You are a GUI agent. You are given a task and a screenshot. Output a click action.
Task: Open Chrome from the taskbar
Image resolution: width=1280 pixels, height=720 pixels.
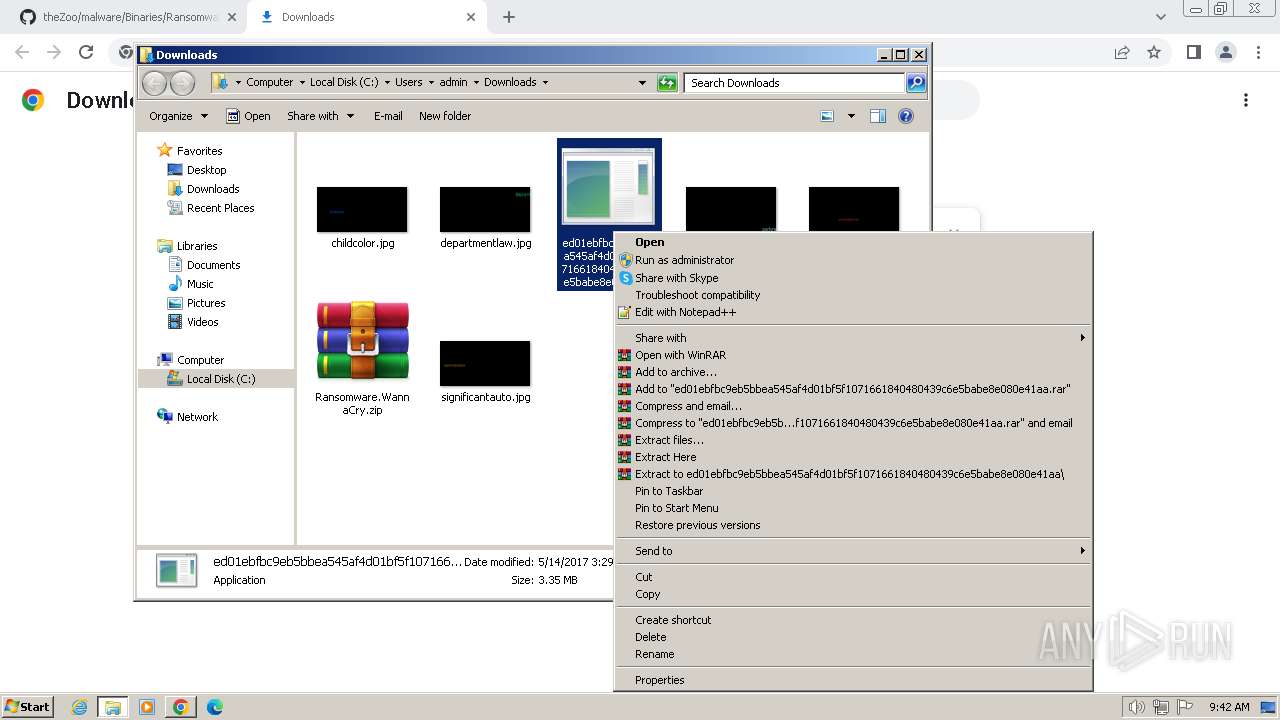pos(180,707)
